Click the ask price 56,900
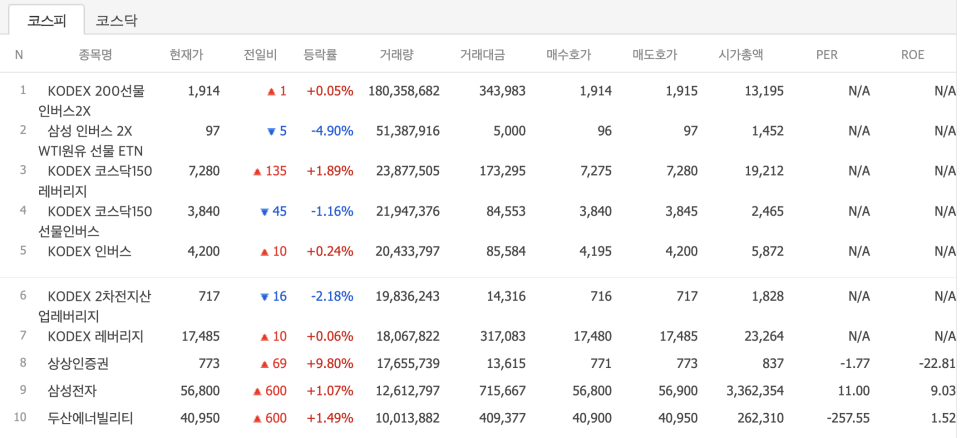This screenshot has height=438, width=966. [x=678, y=391]
